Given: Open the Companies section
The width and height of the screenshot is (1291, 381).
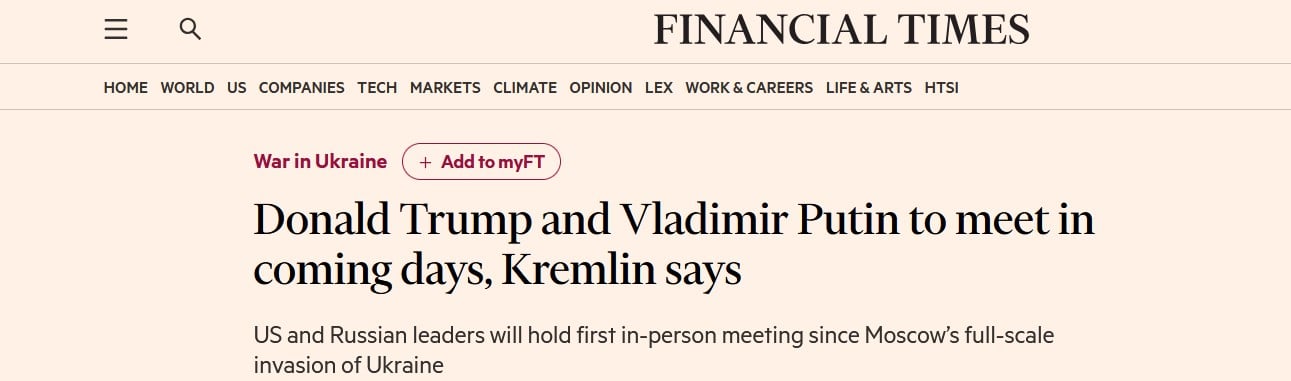Looking at the screenshot, I should (301, 88).
